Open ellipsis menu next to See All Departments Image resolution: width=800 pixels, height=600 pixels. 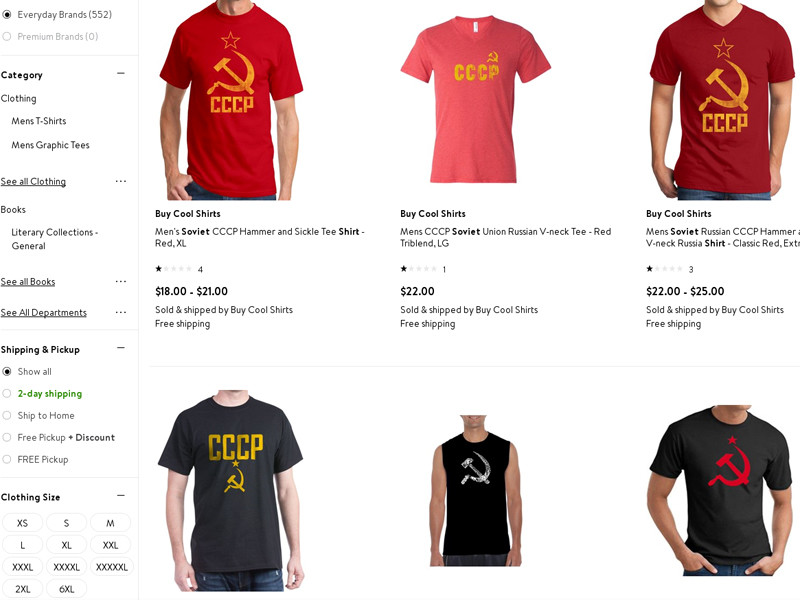coord(121,312)
